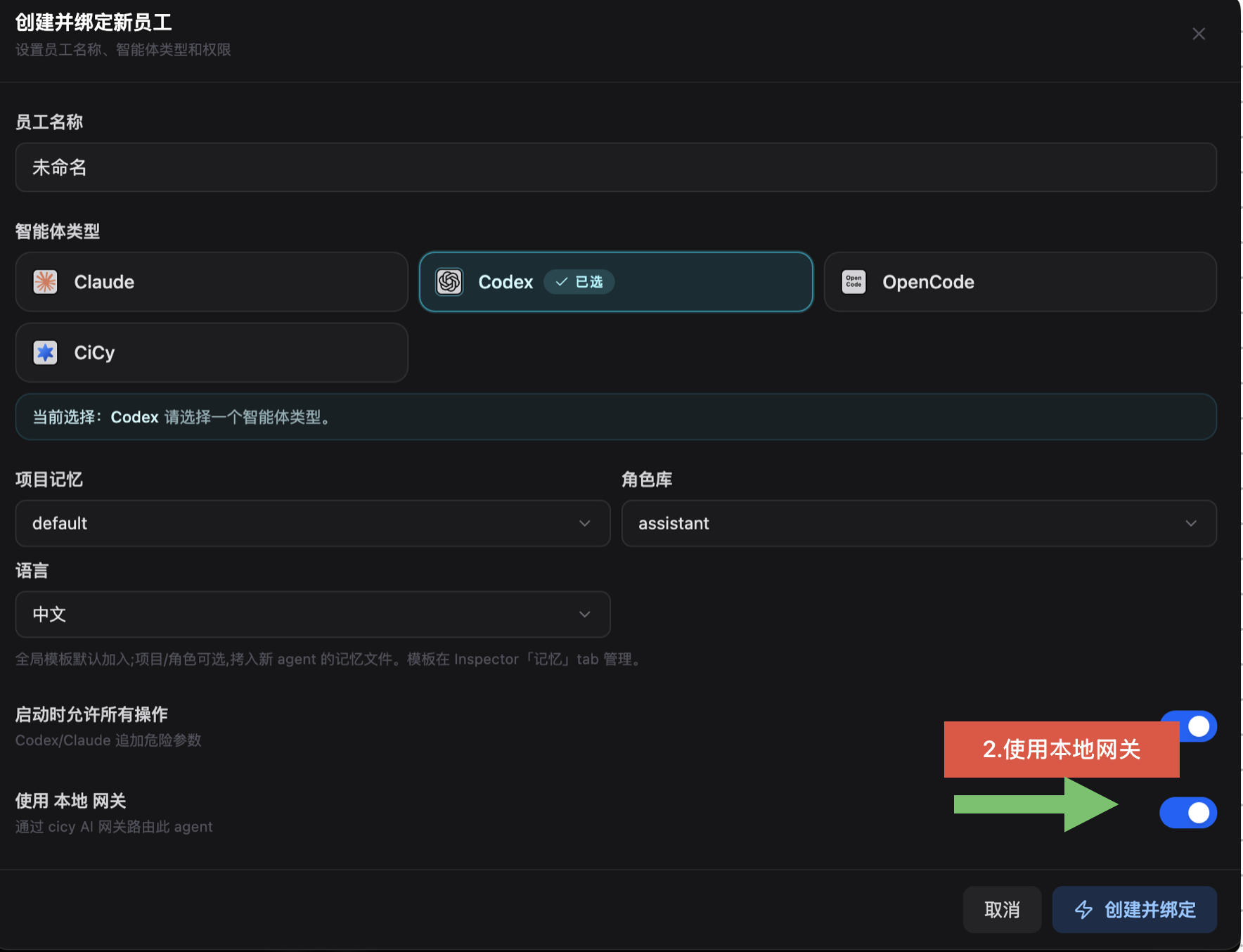Click the Codex/Claude 追加危险参数 description
The height and width of the screenshot is (952, 1243).
[x=108, y=740]
